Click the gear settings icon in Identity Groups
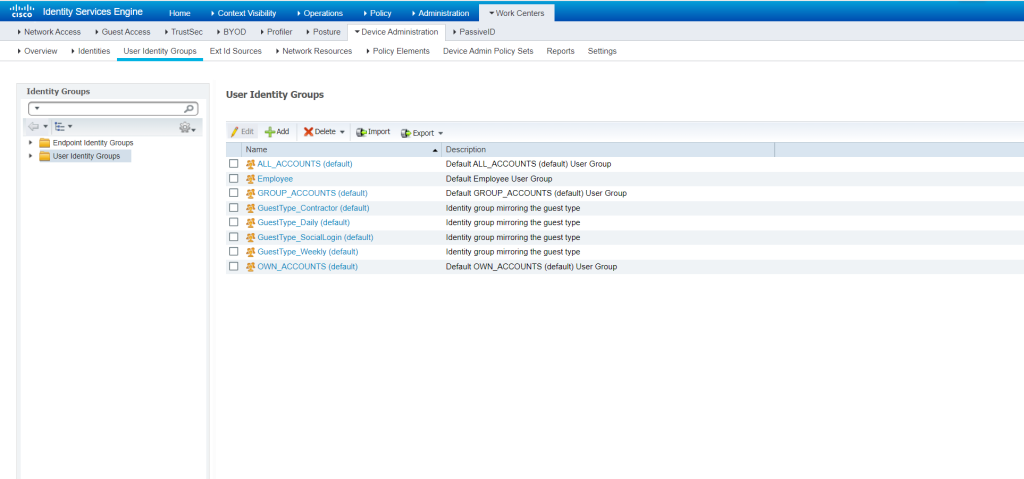 [184, 127]
